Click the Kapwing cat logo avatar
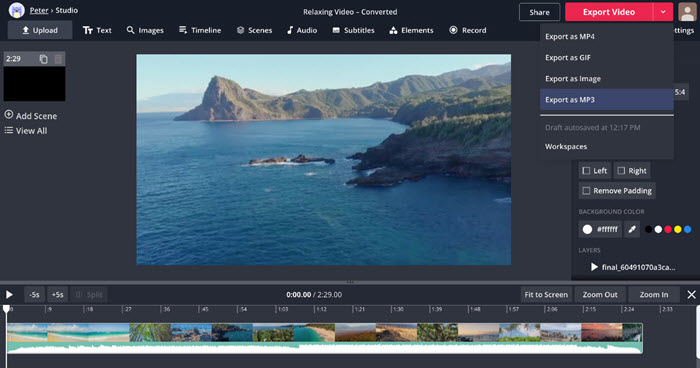700x368 pixels. click(17, 10)
